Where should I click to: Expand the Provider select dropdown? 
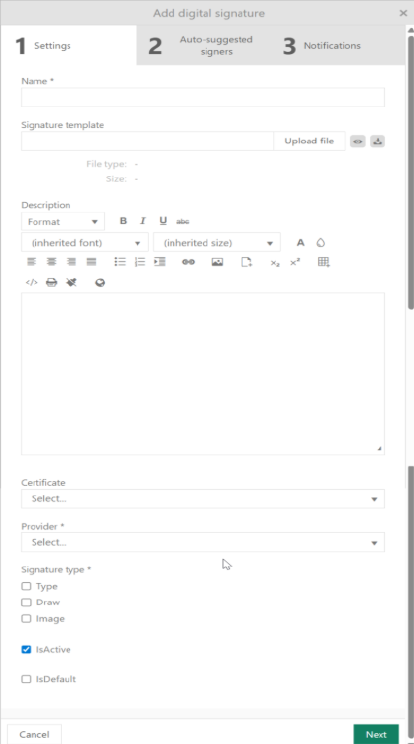[x=203, y=542]
